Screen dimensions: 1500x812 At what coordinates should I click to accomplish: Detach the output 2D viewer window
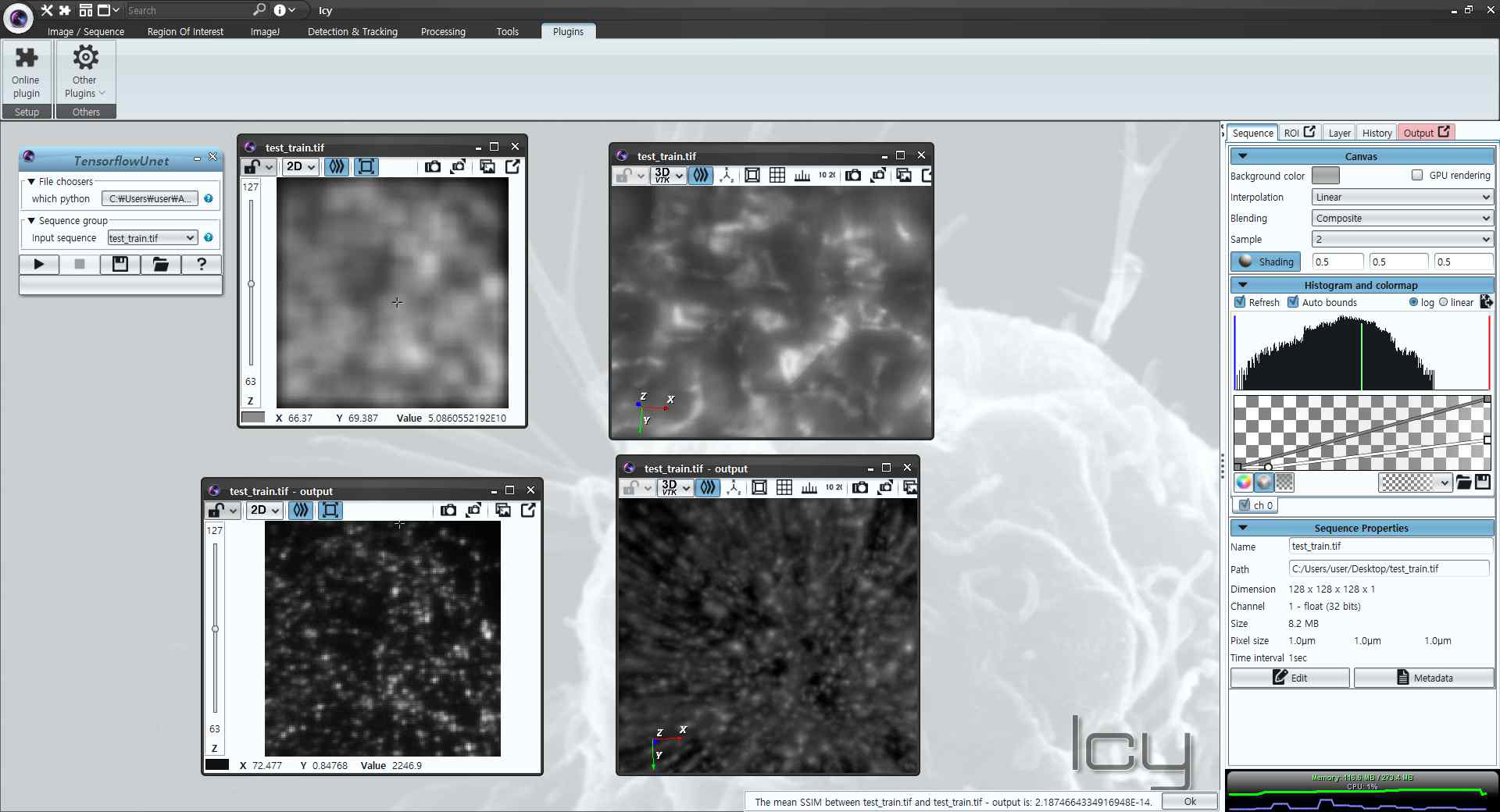pos(528,511)
